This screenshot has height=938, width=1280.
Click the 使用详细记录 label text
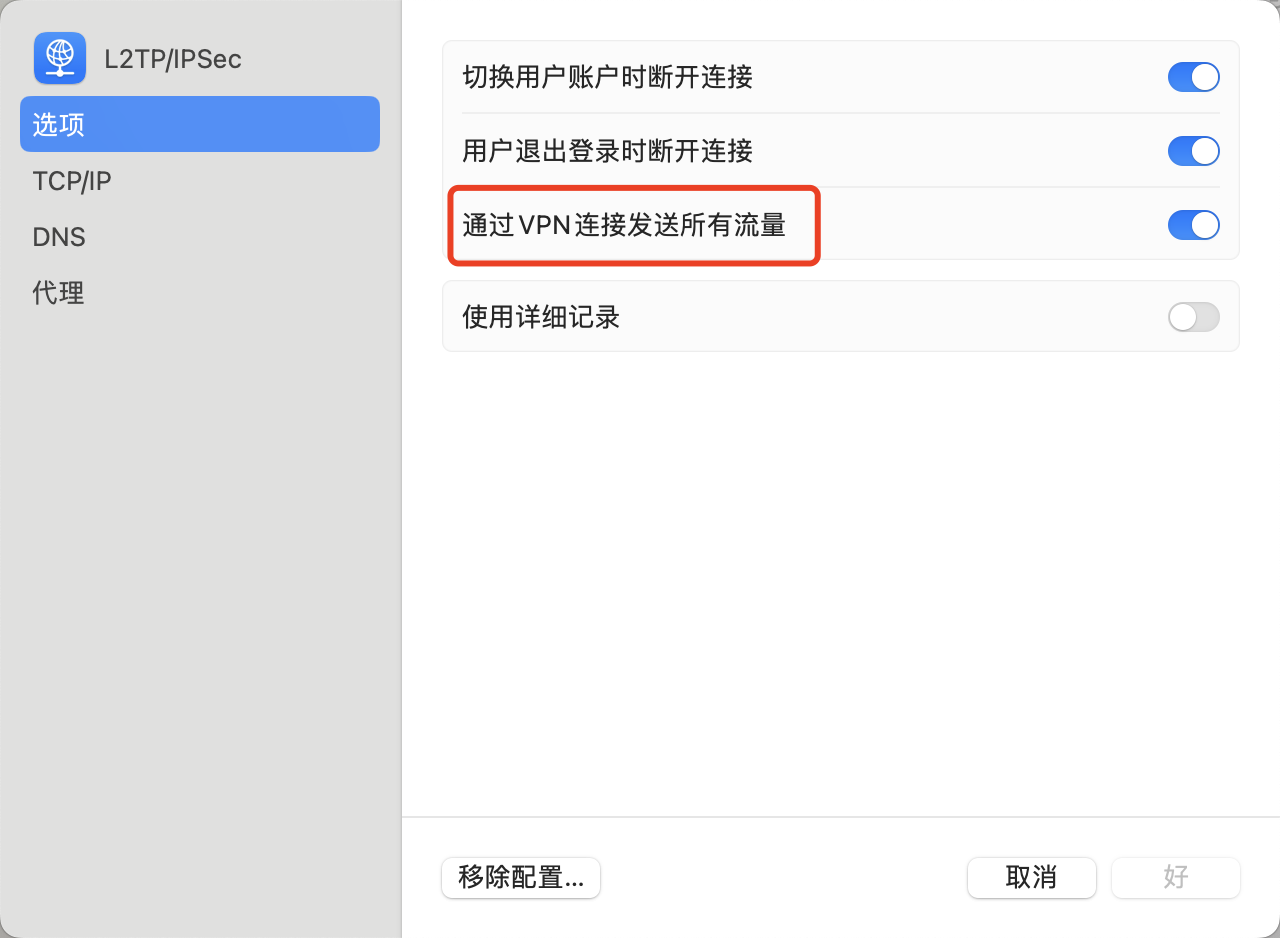pyautogui.click(x=541, y=317)
